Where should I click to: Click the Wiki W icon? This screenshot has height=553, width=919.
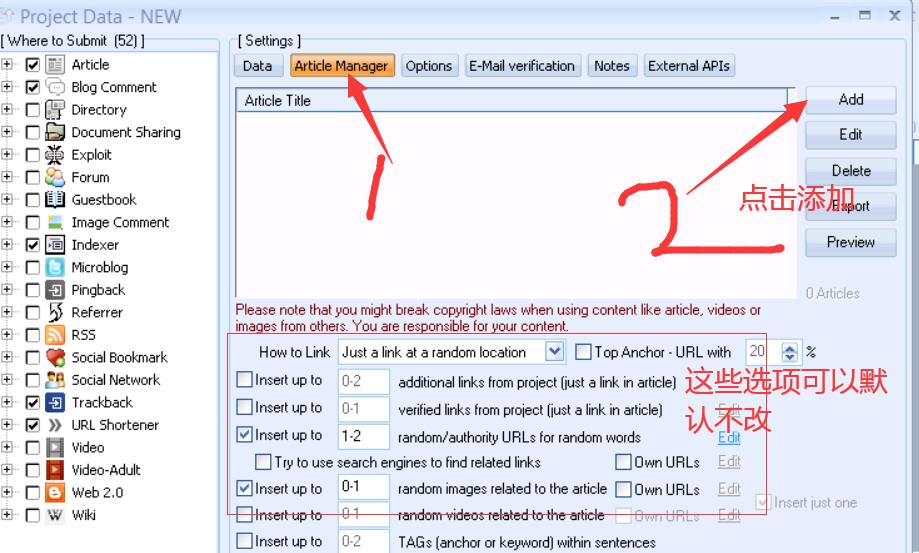click(56, 515)
